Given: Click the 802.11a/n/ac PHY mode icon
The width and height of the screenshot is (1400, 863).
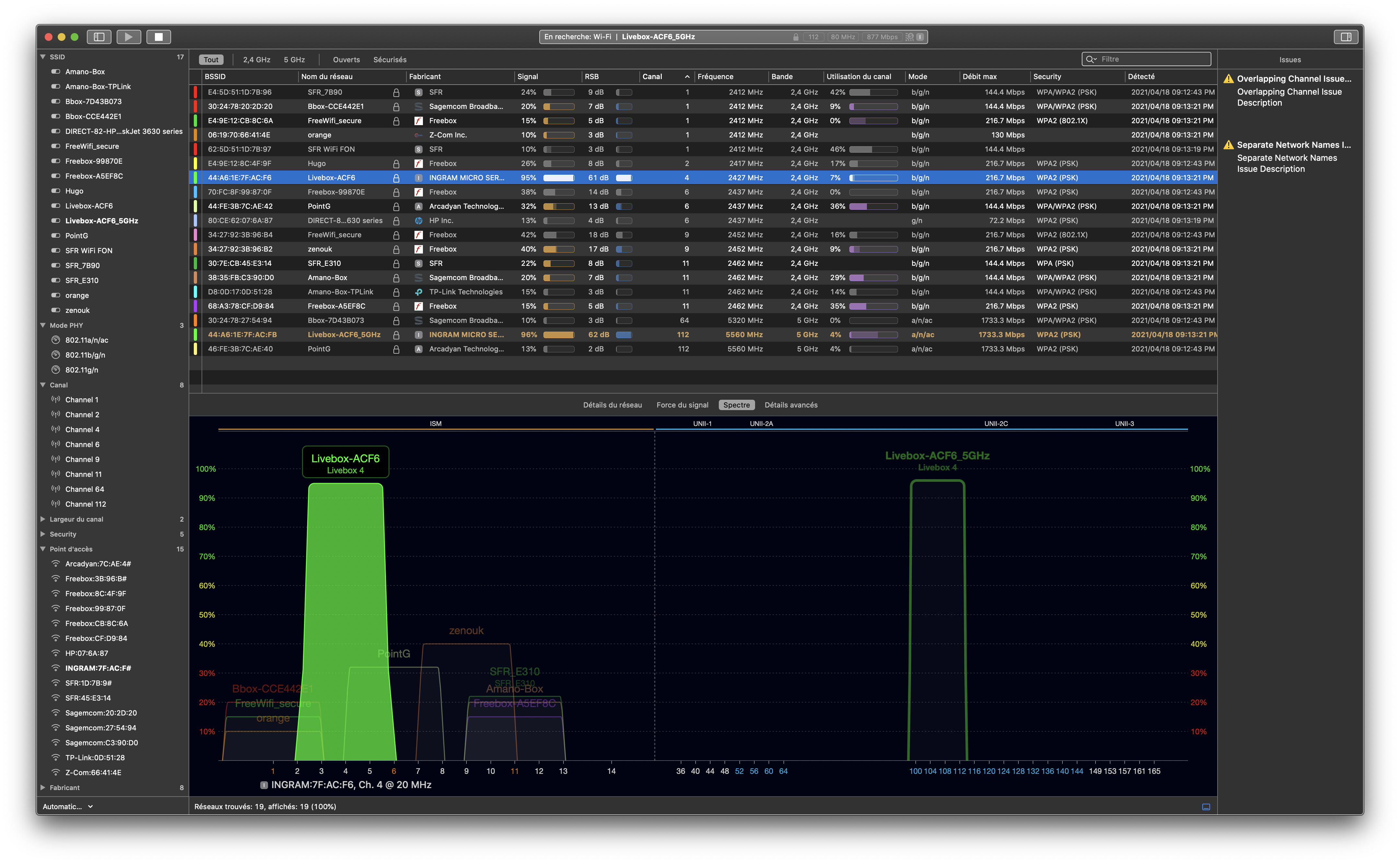Looking at the screenshot, I should click(x=56, y=340).
